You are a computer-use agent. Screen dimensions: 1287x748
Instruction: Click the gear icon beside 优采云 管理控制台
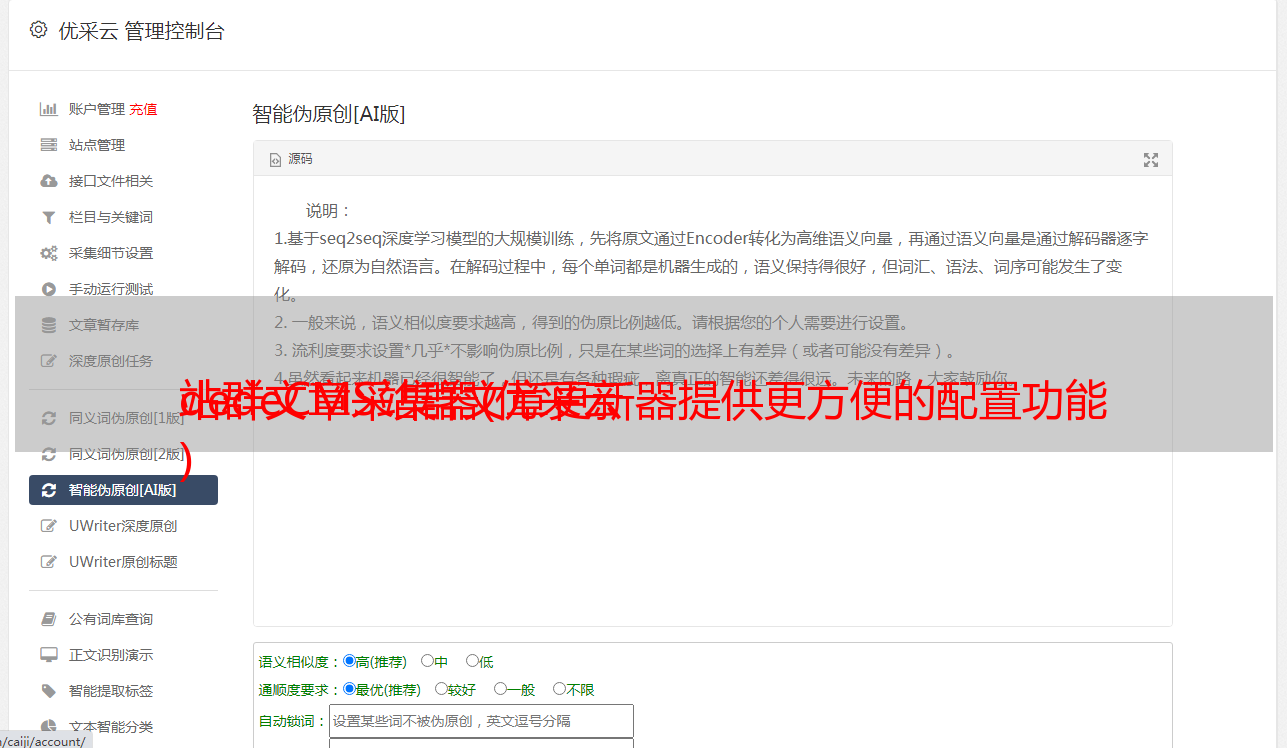[x=38, y=30]
